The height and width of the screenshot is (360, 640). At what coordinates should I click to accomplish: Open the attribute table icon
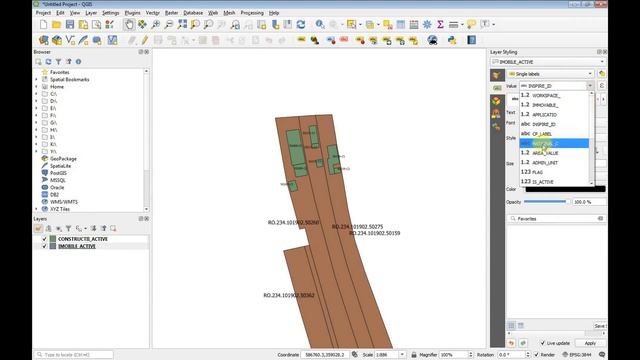[x=401, y=25]
